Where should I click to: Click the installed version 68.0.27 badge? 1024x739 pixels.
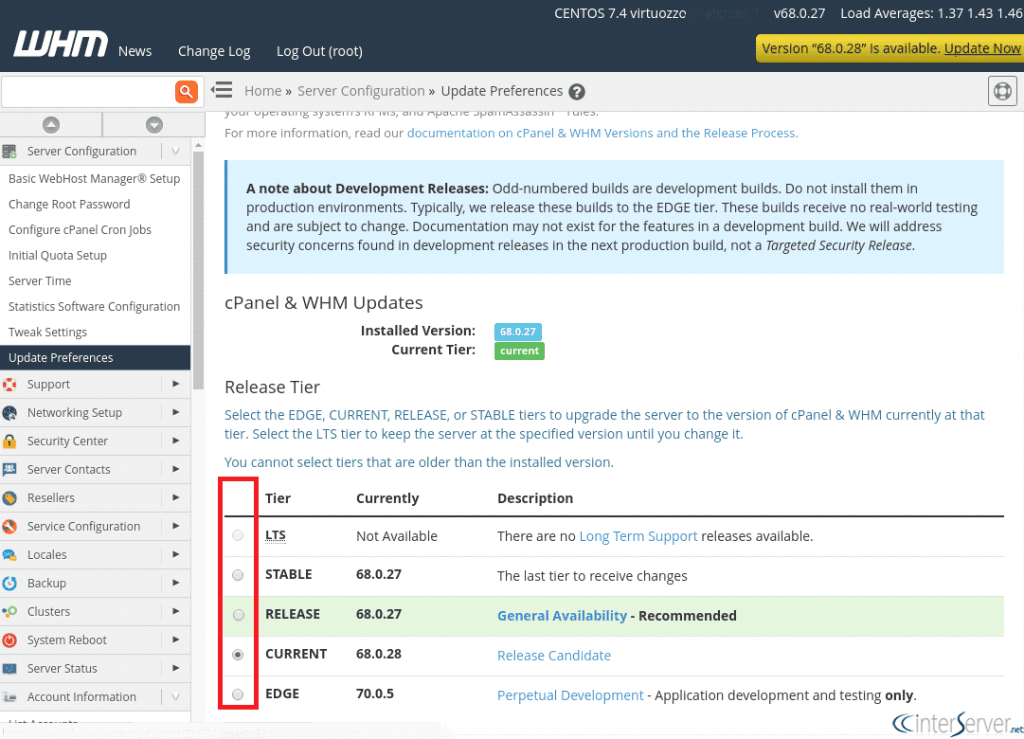pos(518,332)
